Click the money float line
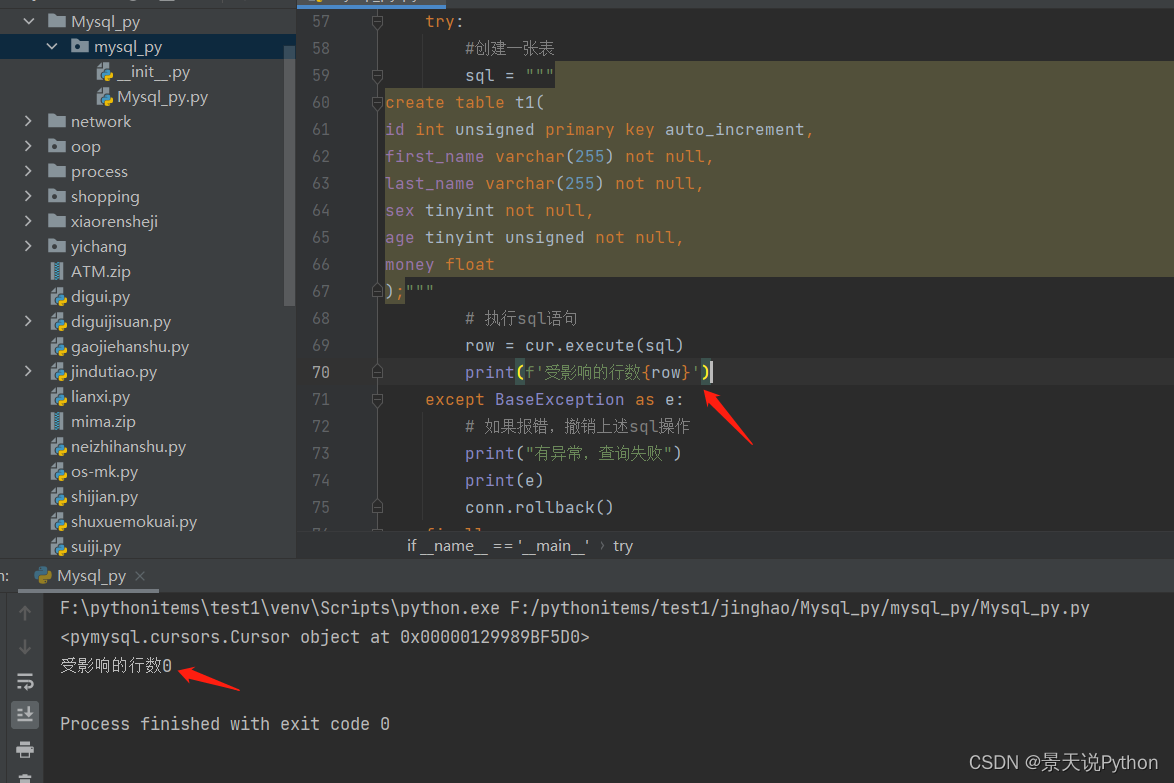The width and height of the screenshot is (1174, 783). (440, 264)
